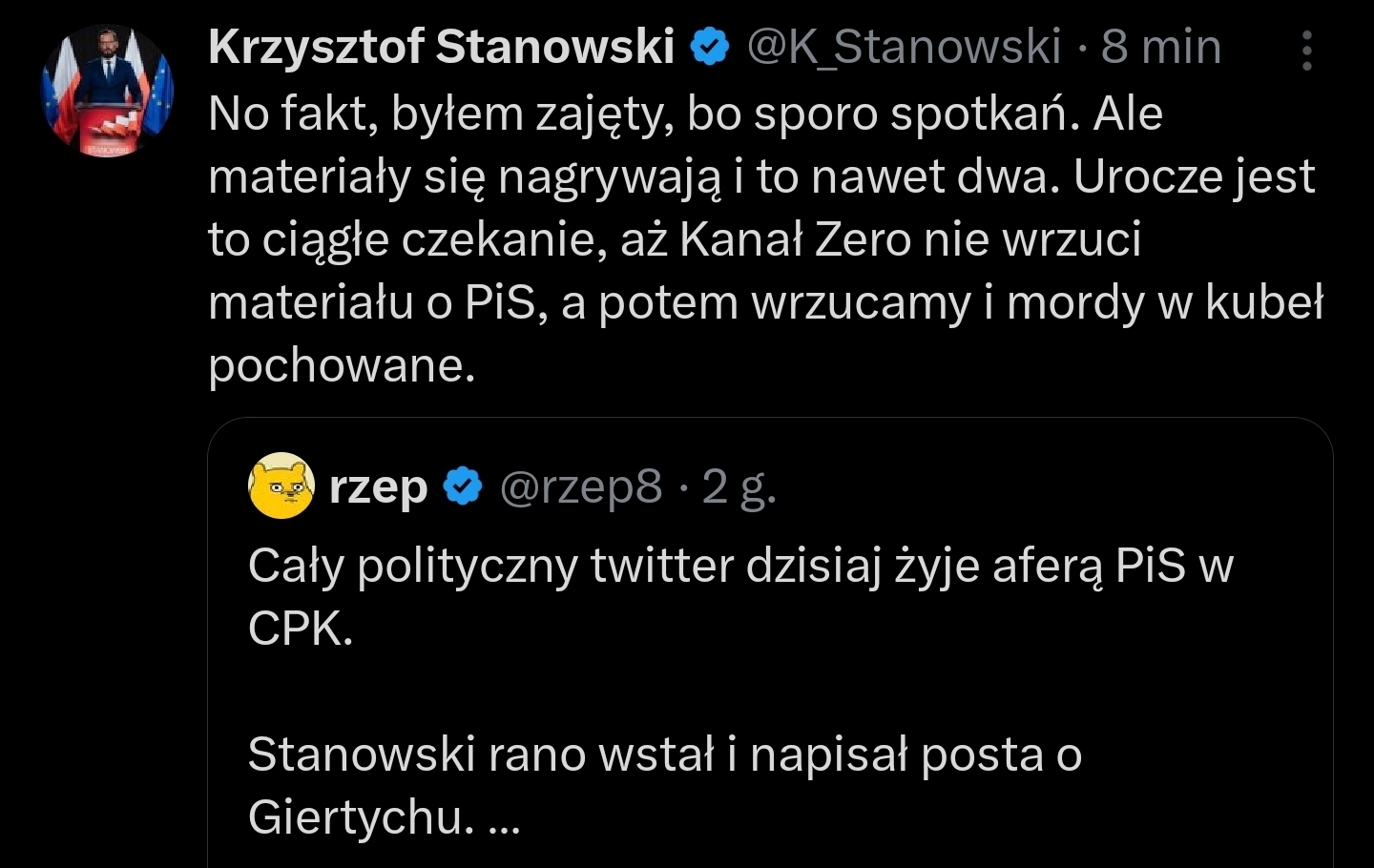Click the rzep display name

tap(378, 487)
